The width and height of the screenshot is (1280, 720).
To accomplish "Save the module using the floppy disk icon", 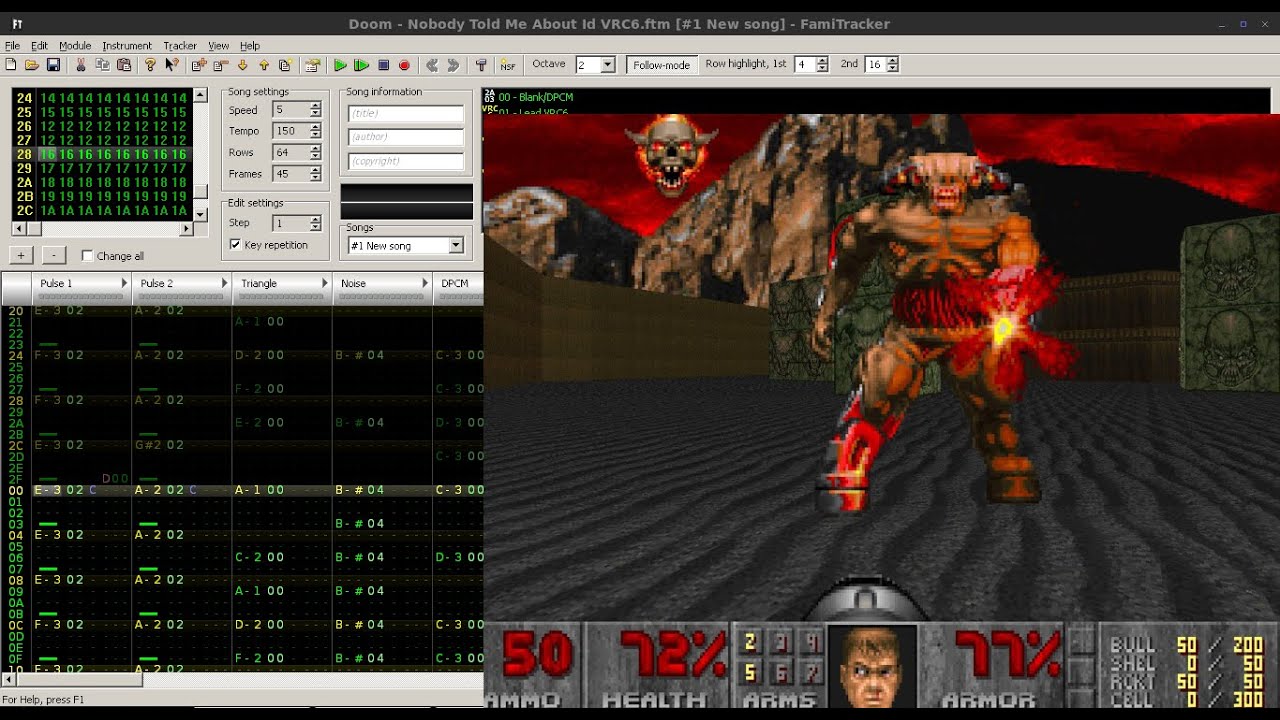I will [53, 65].
